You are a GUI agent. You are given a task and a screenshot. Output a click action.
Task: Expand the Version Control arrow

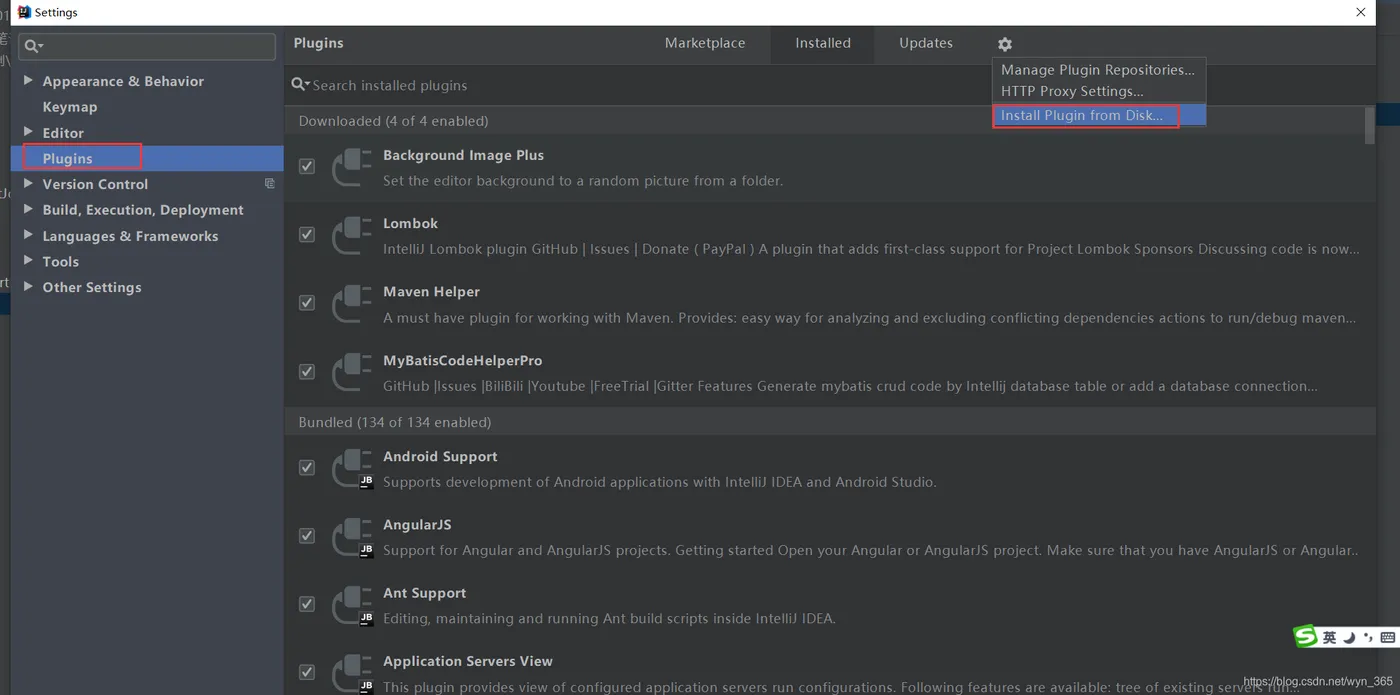pos(28,183)
